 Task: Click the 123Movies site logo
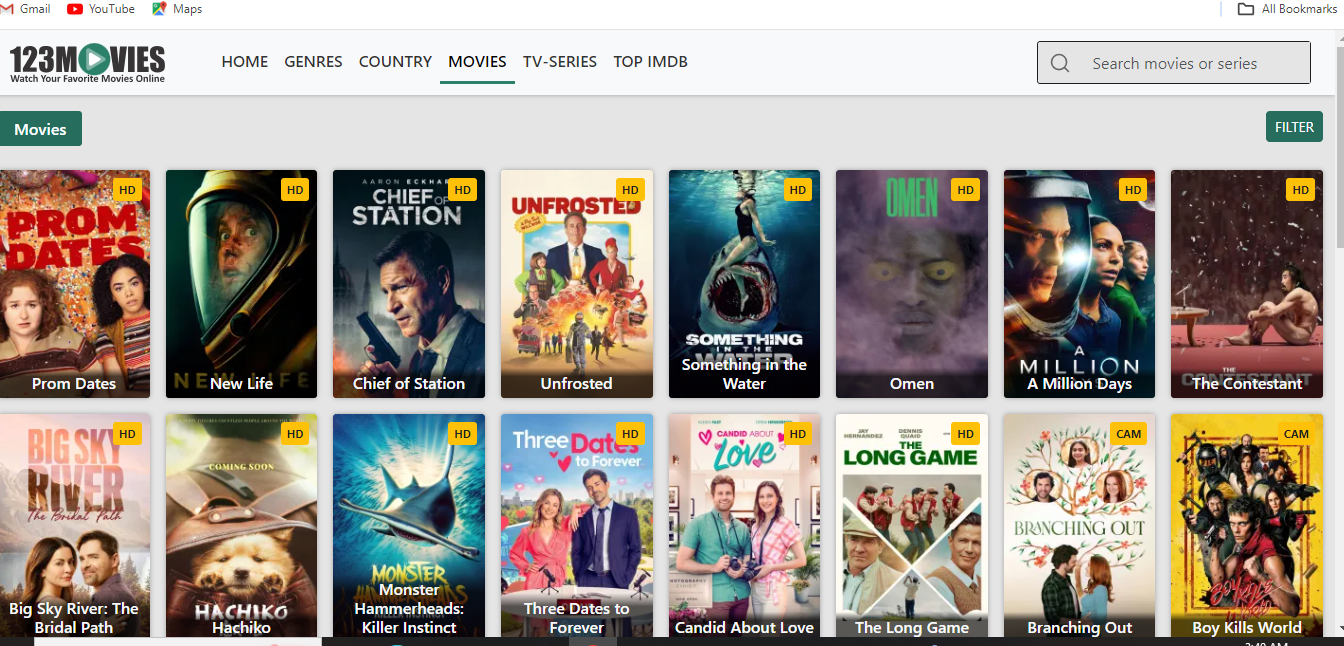[x=88, y=62]
